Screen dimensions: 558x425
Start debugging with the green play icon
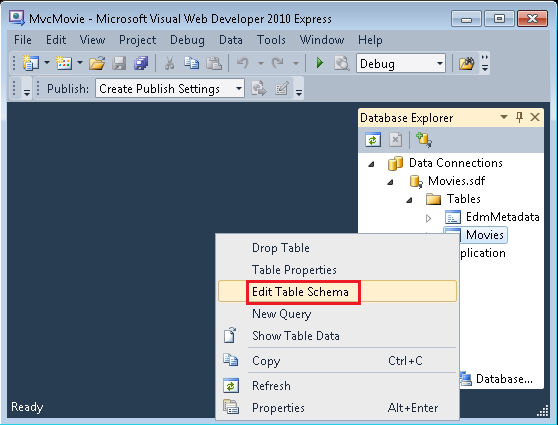[320, 63]
